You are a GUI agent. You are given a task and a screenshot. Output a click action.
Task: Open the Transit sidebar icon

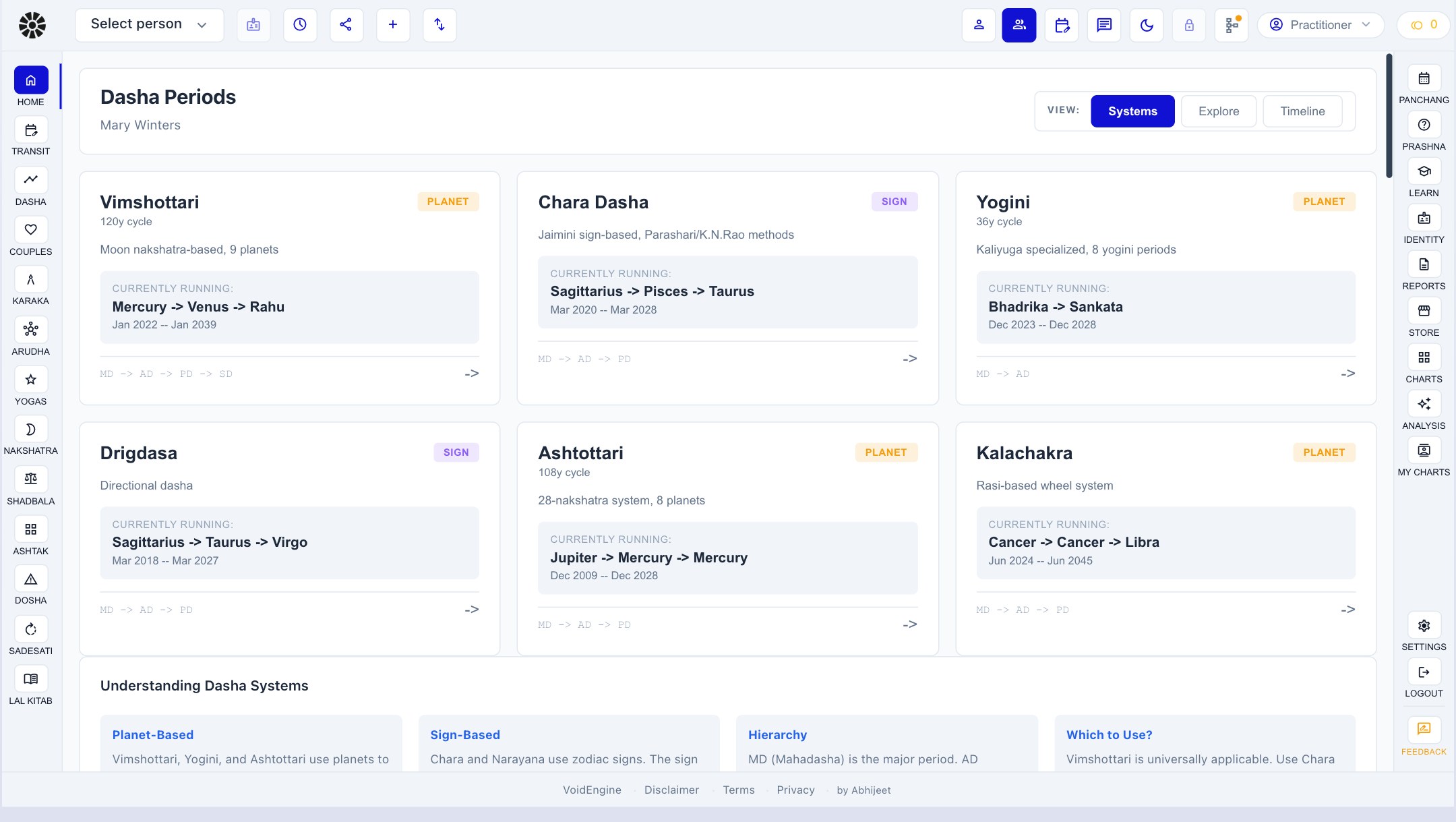pos(31,130)
